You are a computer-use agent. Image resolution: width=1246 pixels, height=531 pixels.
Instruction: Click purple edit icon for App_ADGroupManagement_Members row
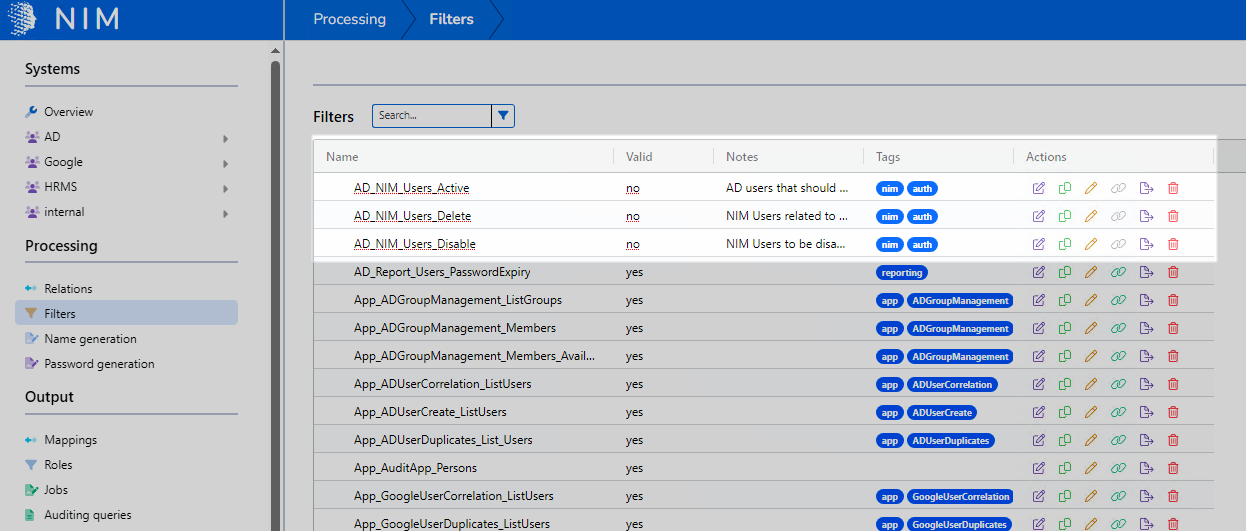tap(1039, 328)
